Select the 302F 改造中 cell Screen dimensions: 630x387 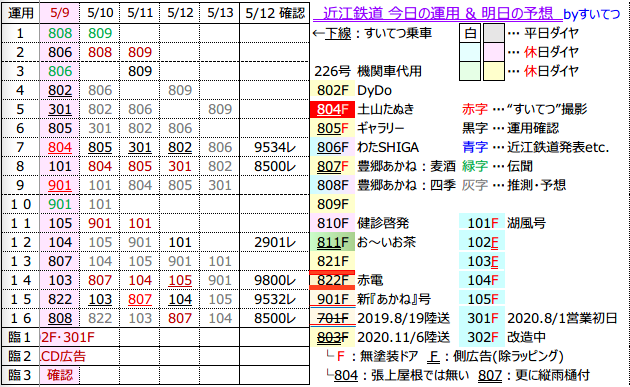pyautogui.click(x=482, y=337)
